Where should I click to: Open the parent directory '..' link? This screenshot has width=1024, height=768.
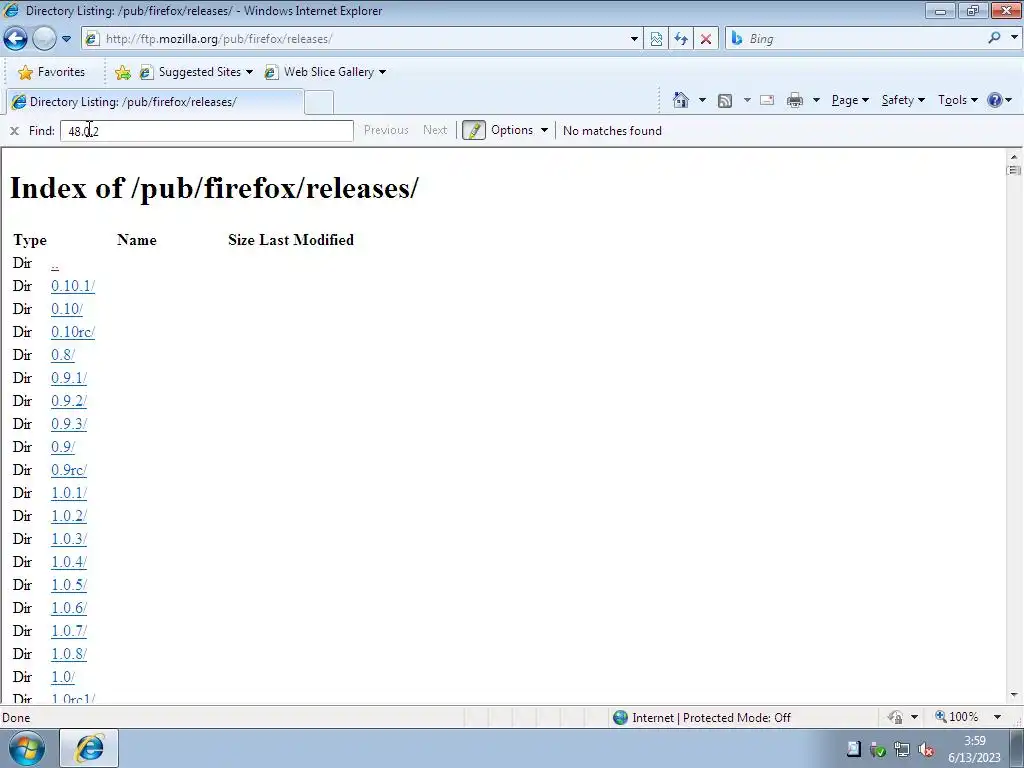point(55,264)
